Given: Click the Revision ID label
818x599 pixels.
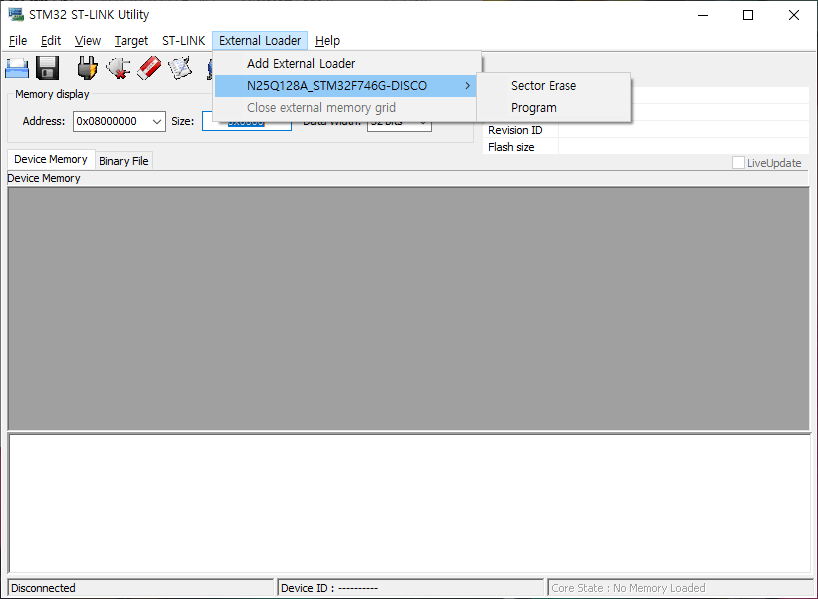Looking at the screenshot, I should click(x=515, y=130).
